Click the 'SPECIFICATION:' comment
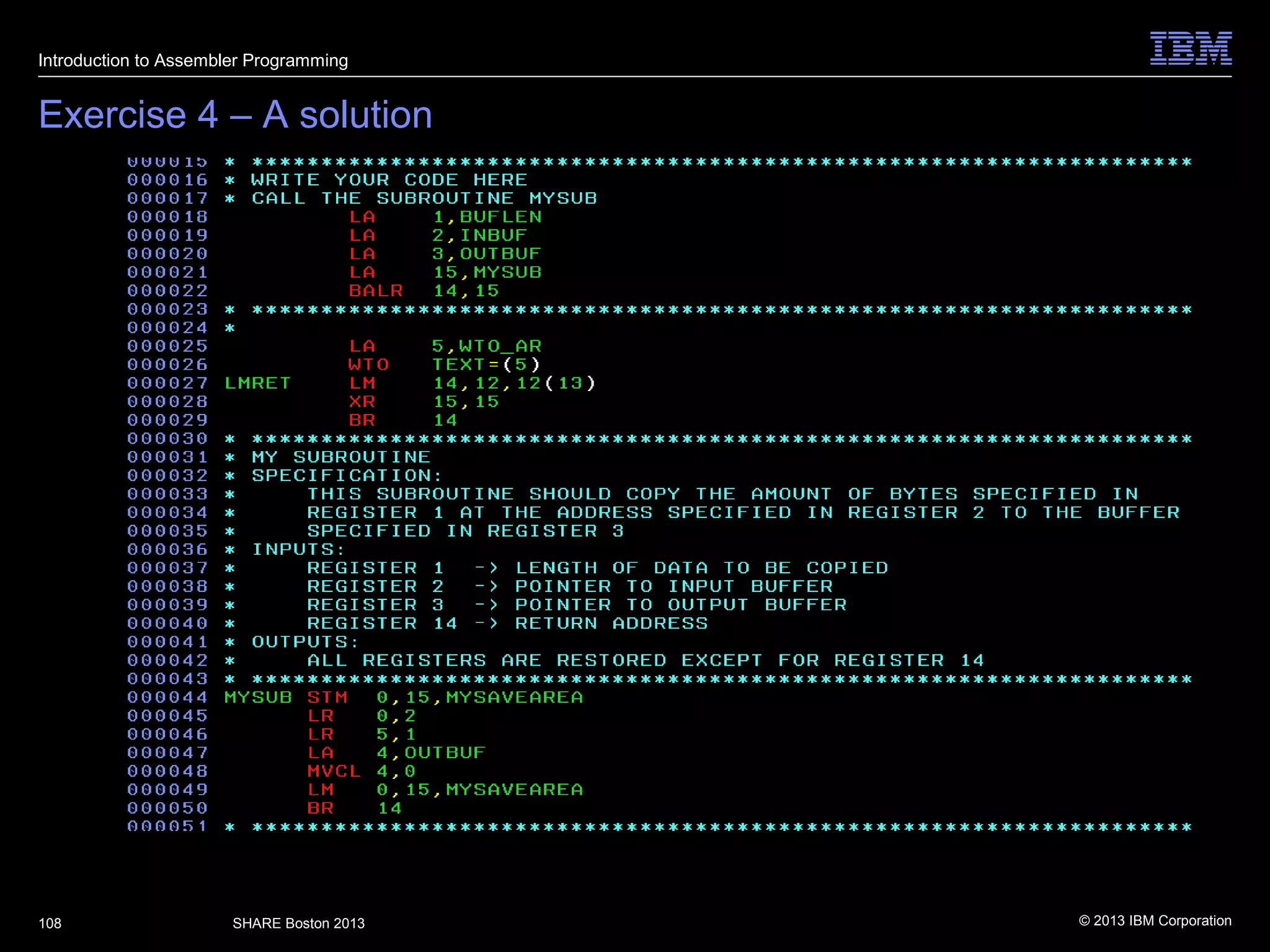 (348, 475)
